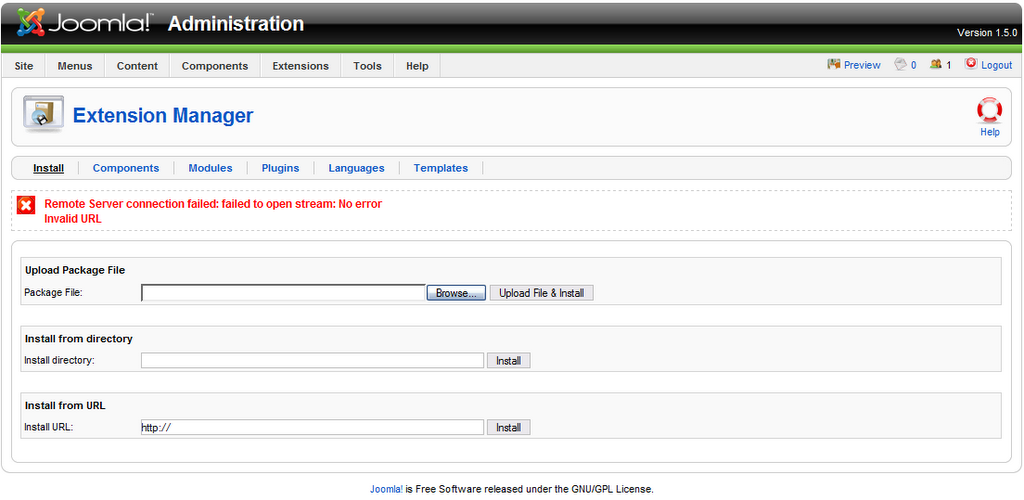Switch to the Languages tab

click(x=357, y=168)
